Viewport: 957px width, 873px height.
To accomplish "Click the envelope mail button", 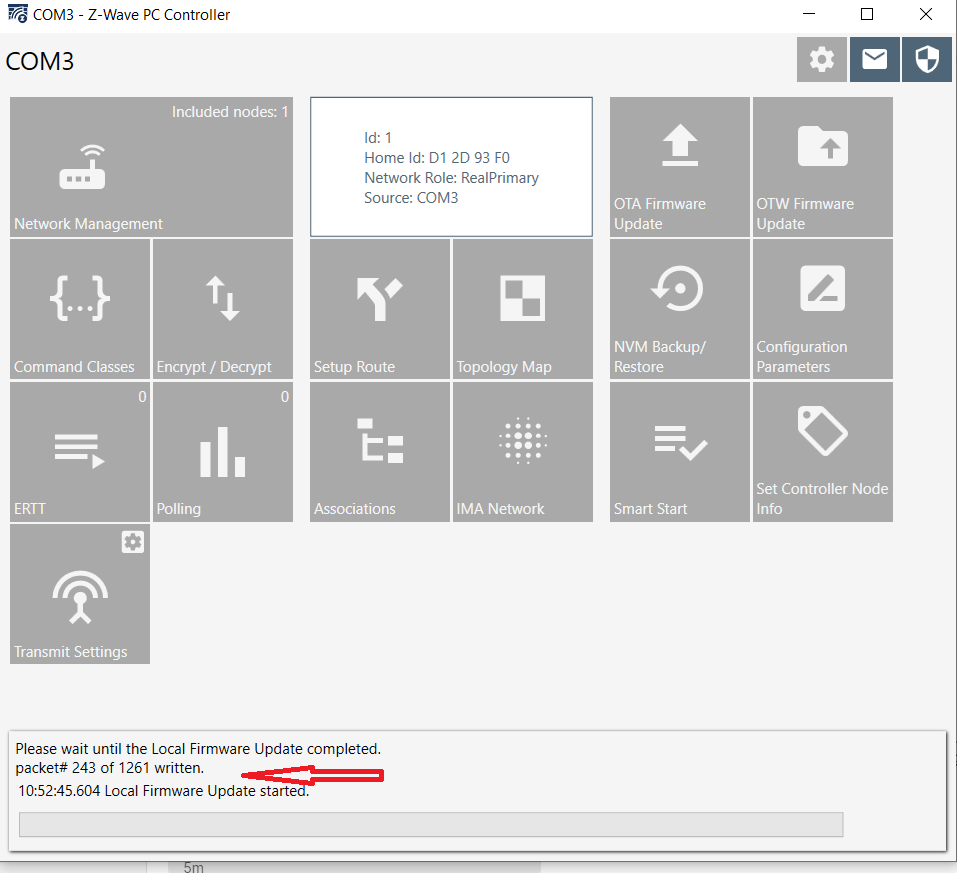I will click(x=875, y=59).
